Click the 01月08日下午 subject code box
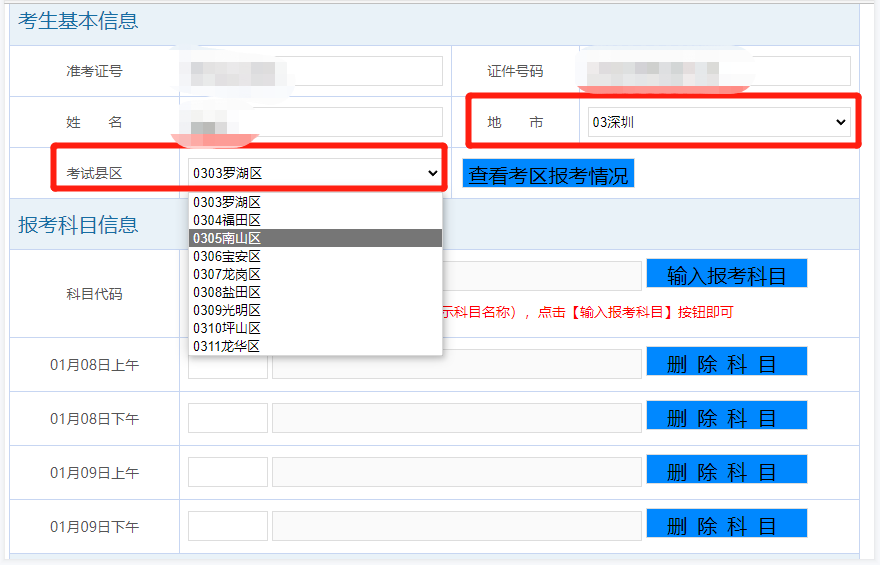880x565 pixels. pos(228,418)
